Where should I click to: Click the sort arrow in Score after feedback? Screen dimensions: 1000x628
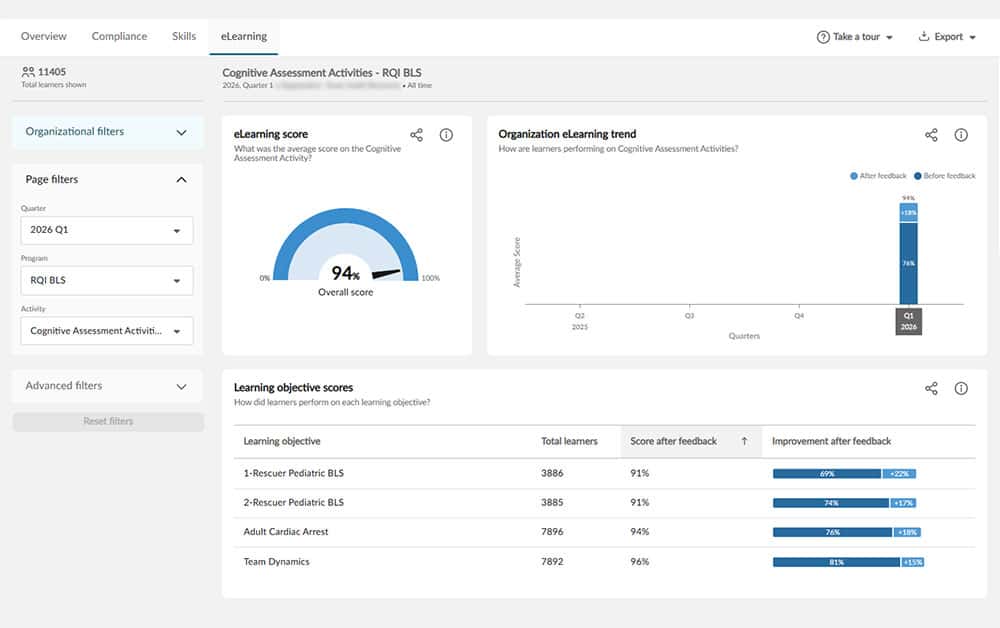point(744,441)
